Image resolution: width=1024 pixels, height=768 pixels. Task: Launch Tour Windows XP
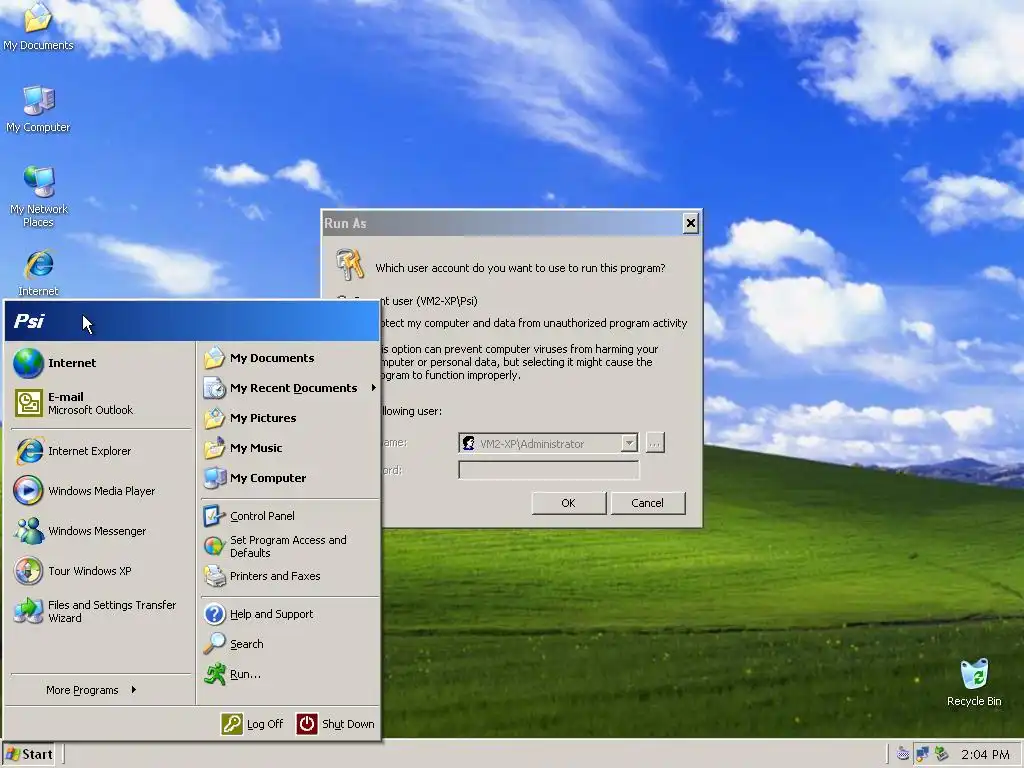(x=101, y=571)
